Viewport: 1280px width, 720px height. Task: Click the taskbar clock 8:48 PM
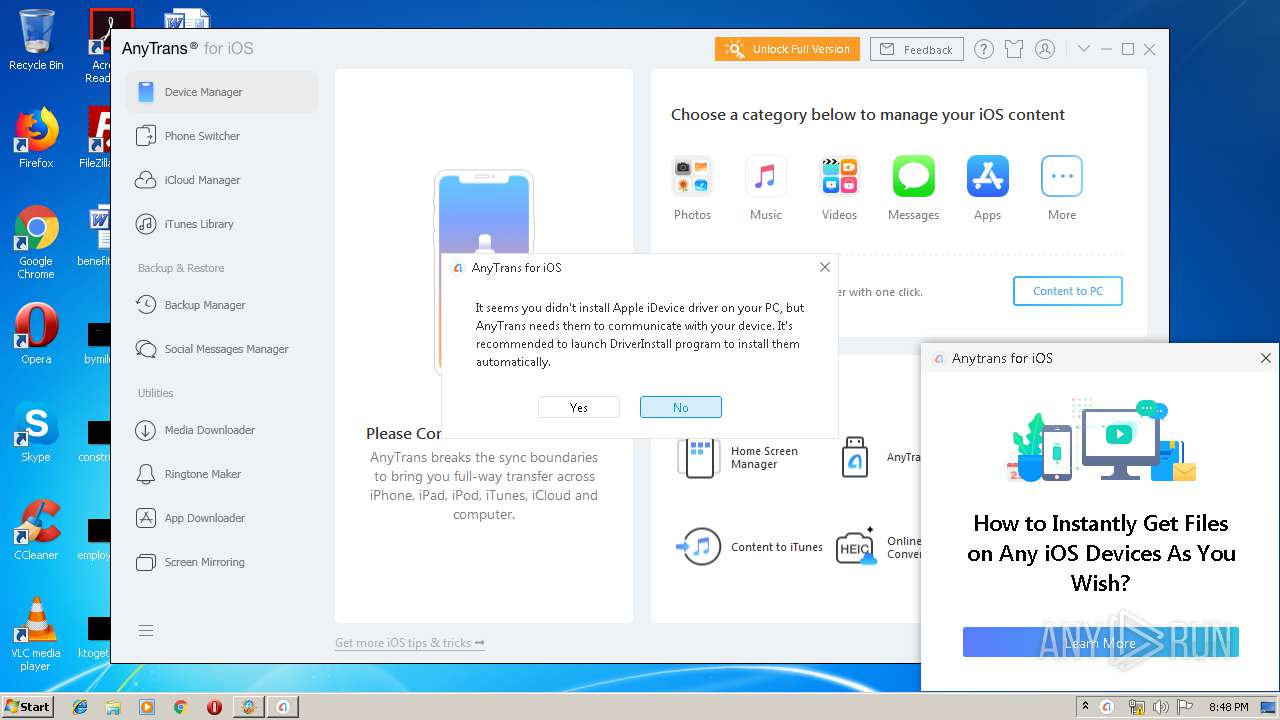coord(1228,707)
